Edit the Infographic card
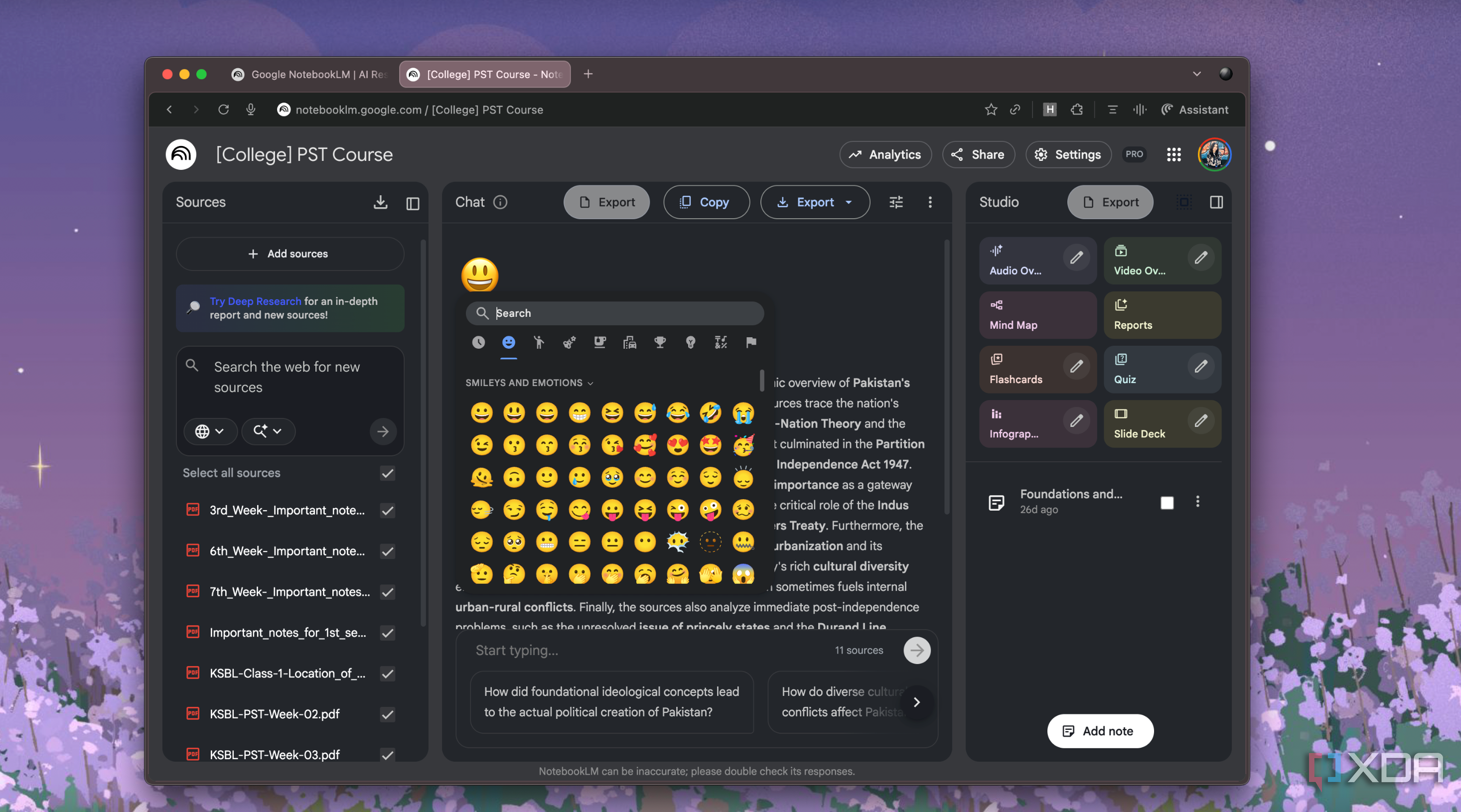The image size is (1461, 812). [1076, 421]
